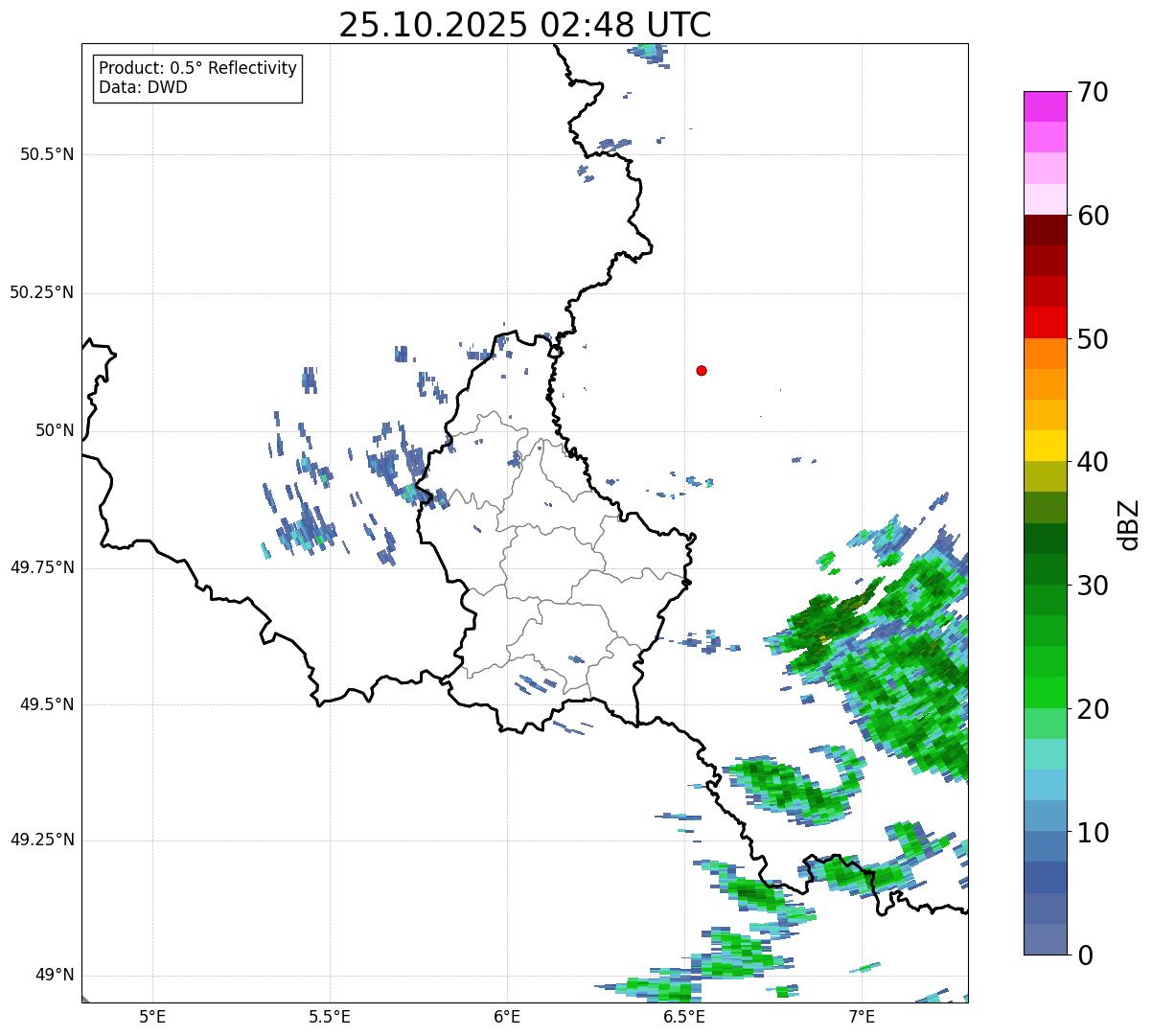Click the 7°E longitude label
The width and height of the screenshot is (1152, 1036).
click(x=862, y=1016)
